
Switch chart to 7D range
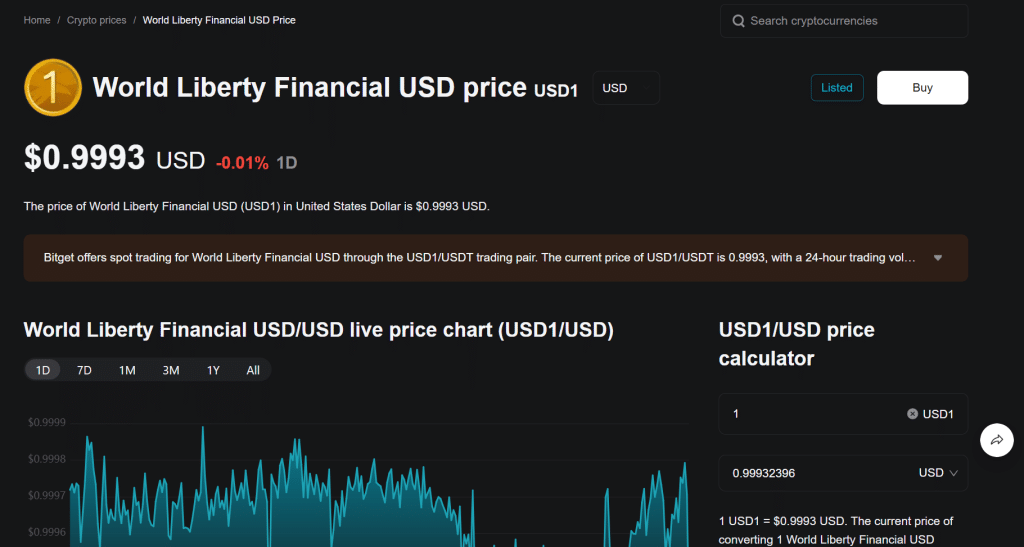pos(84,370)
